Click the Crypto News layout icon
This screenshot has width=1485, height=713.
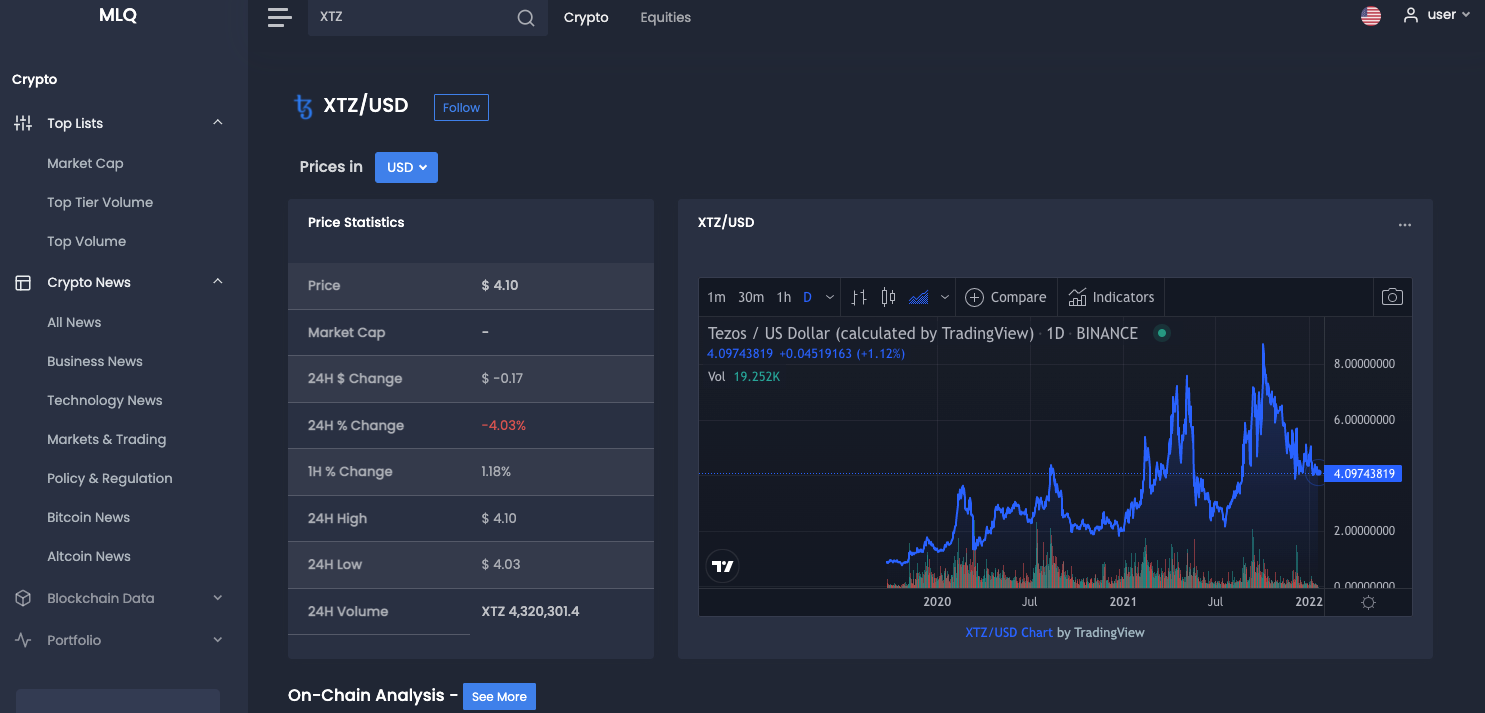click(23, 283)
